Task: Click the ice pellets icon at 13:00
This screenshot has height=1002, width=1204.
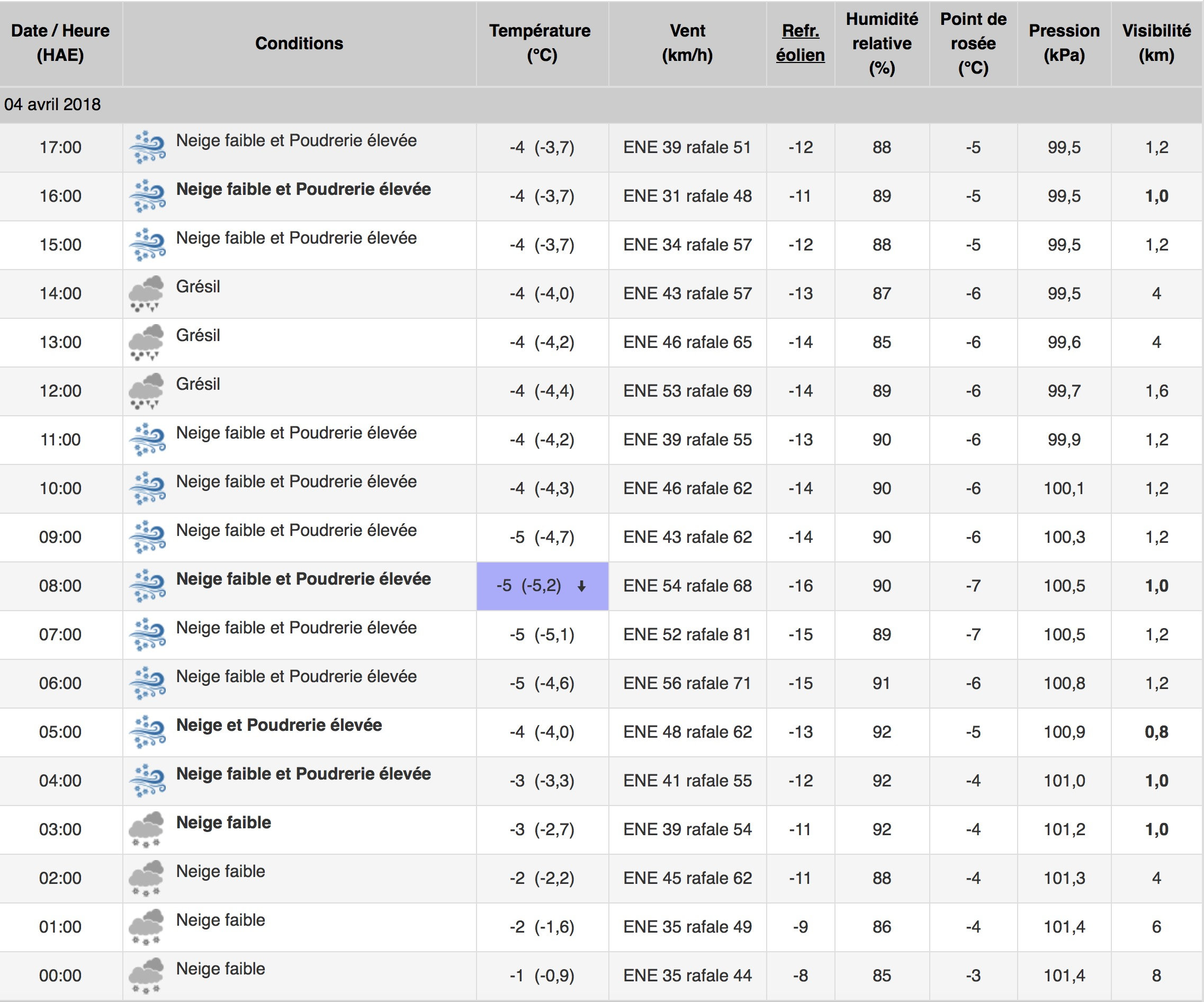Action: click(146, 343)
